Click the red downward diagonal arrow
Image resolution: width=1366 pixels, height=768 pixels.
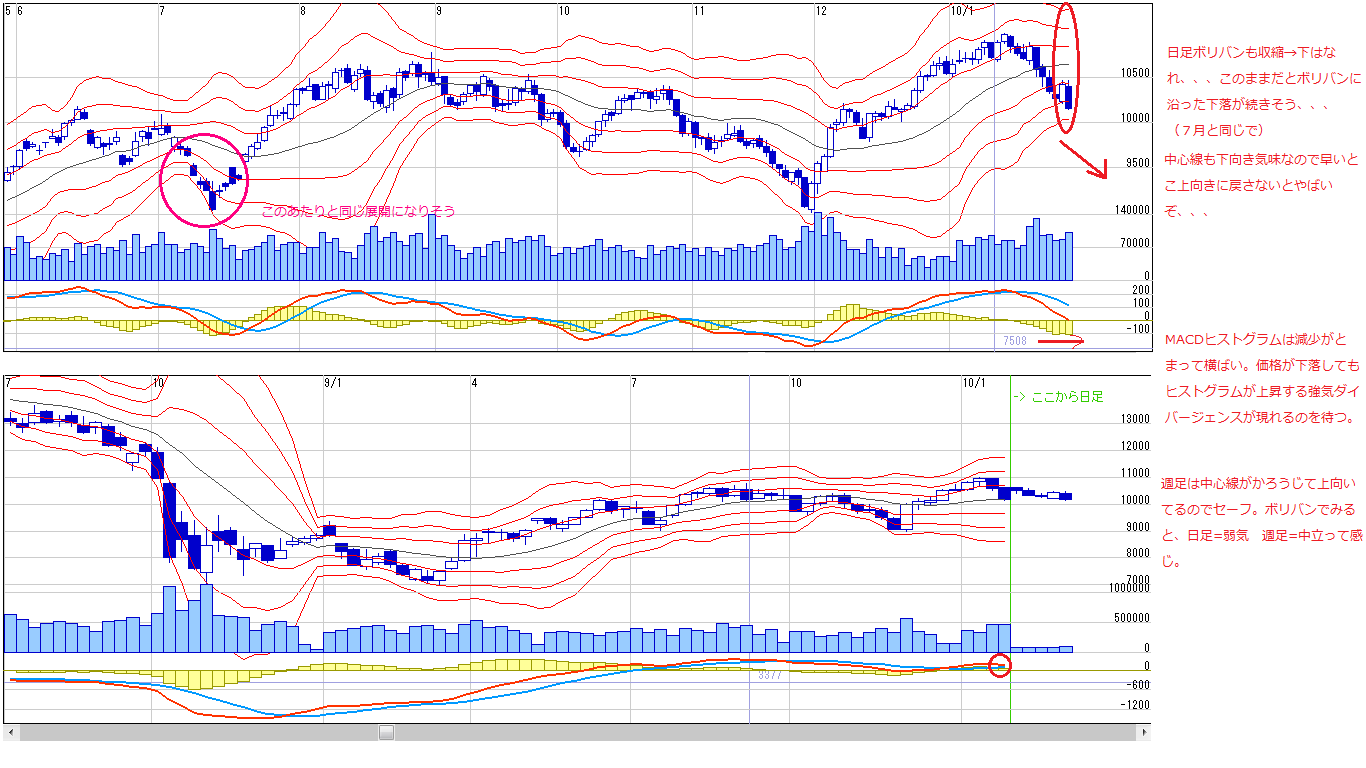coord(1083,159)
